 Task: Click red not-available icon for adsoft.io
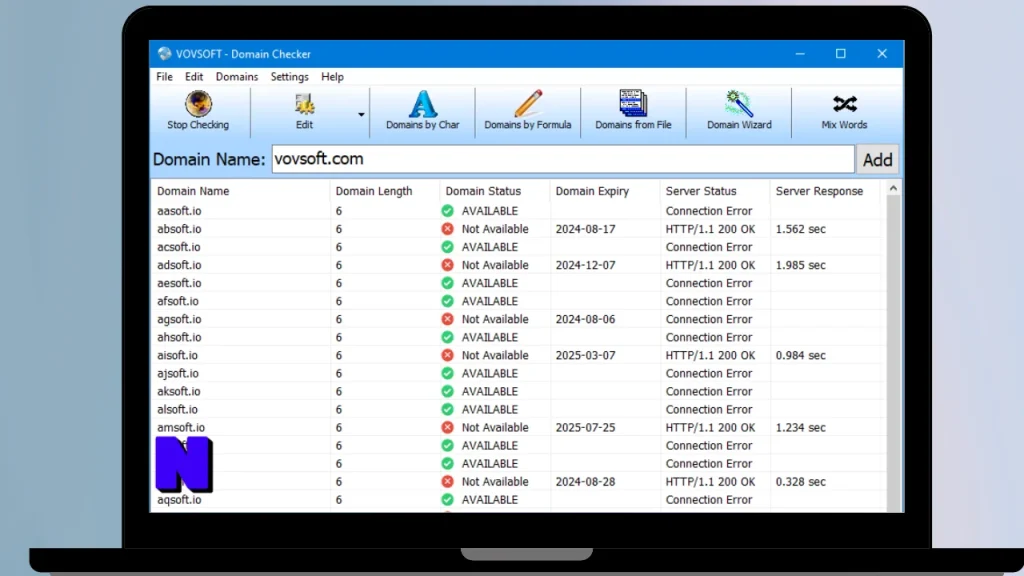click(x=447, y=264)
